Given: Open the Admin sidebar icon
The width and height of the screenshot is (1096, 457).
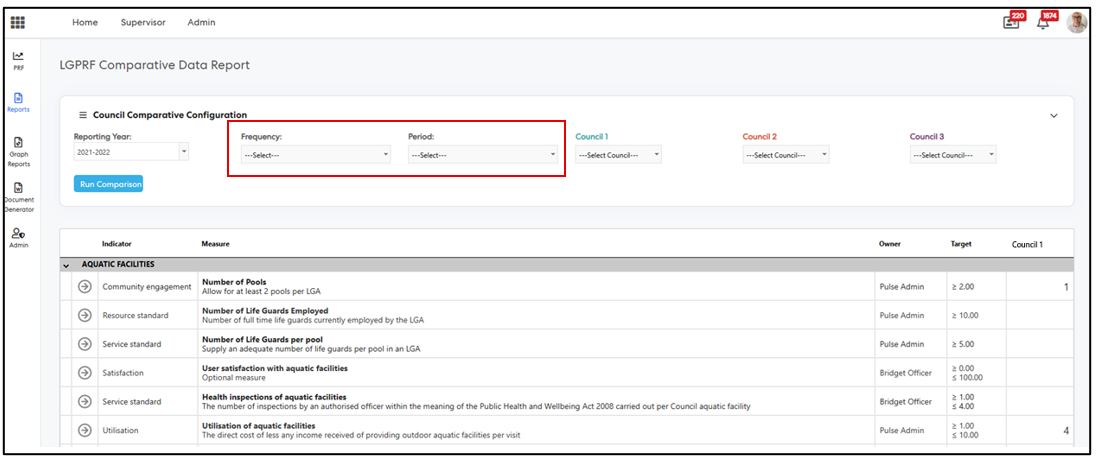Looking at the screenshot, I should 18,237.
